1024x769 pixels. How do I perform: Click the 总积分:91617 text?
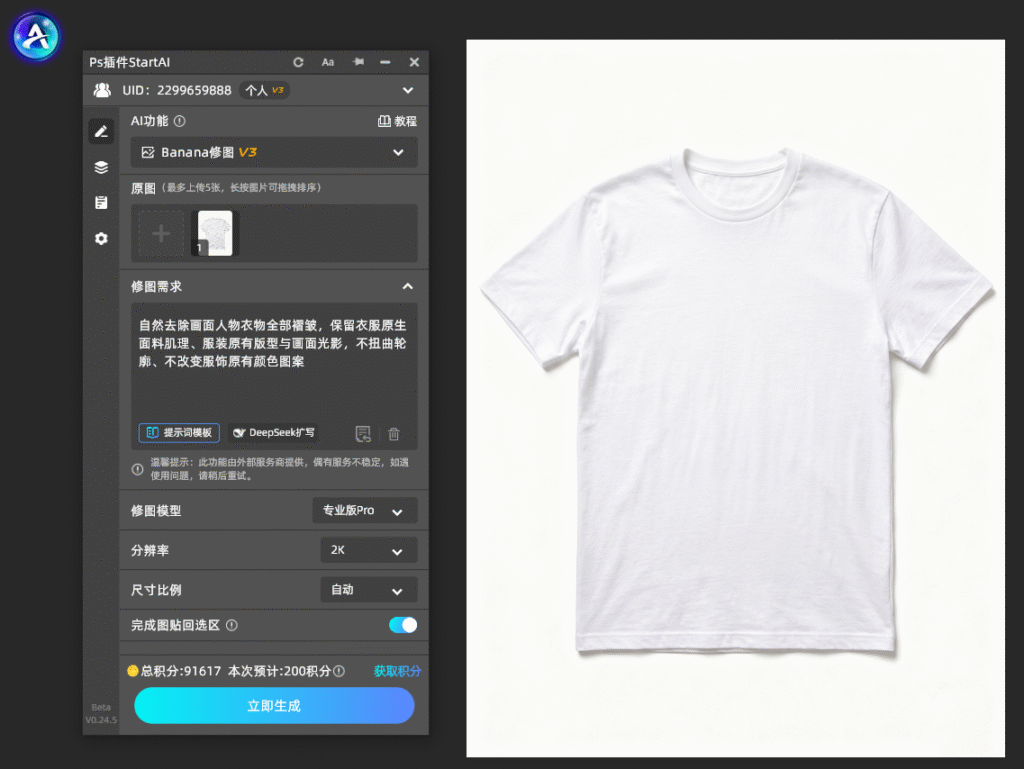[181, 671]
